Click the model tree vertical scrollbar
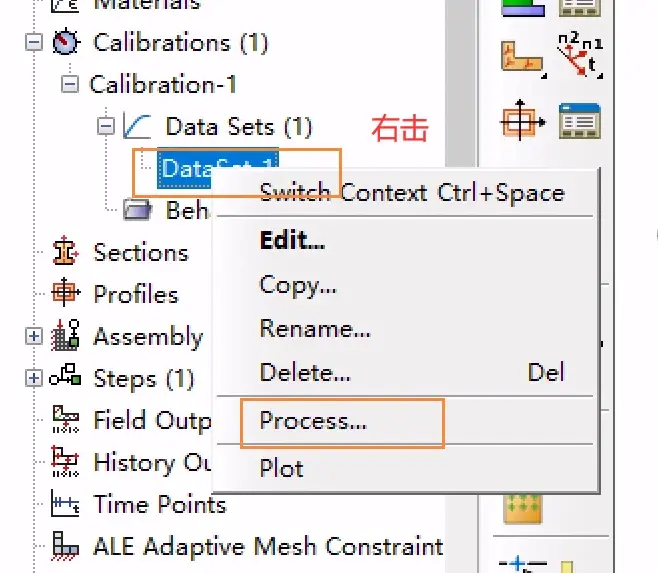This screenshot has width=658, height=573. pyautogui.click(x=460, y=84)
